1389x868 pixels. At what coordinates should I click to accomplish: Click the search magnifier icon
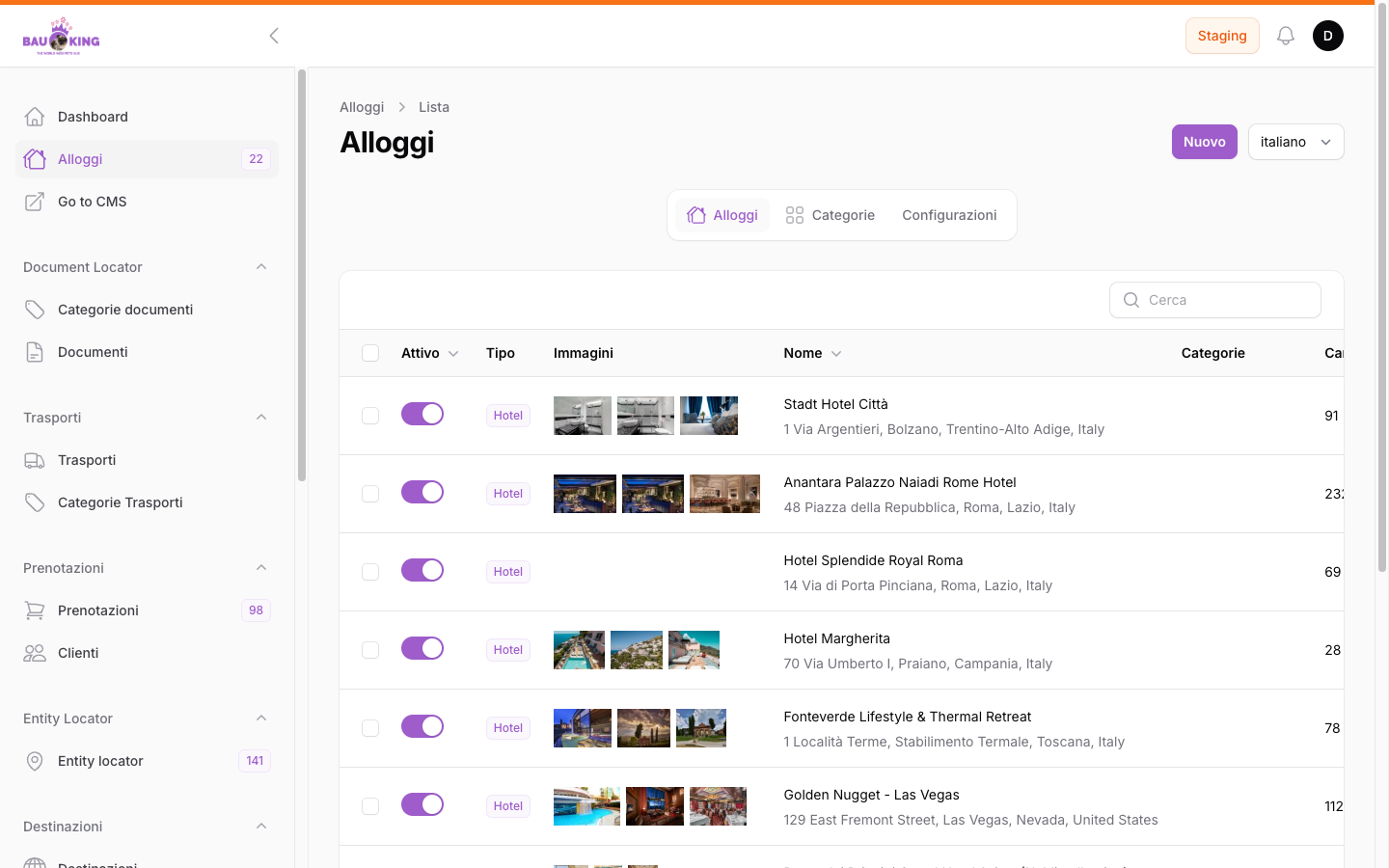1131,300
